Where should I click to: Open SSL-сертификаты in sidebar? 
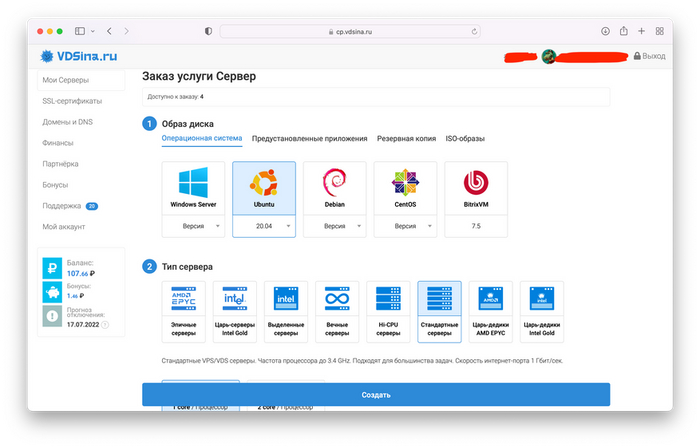click(x=72, y=101)
